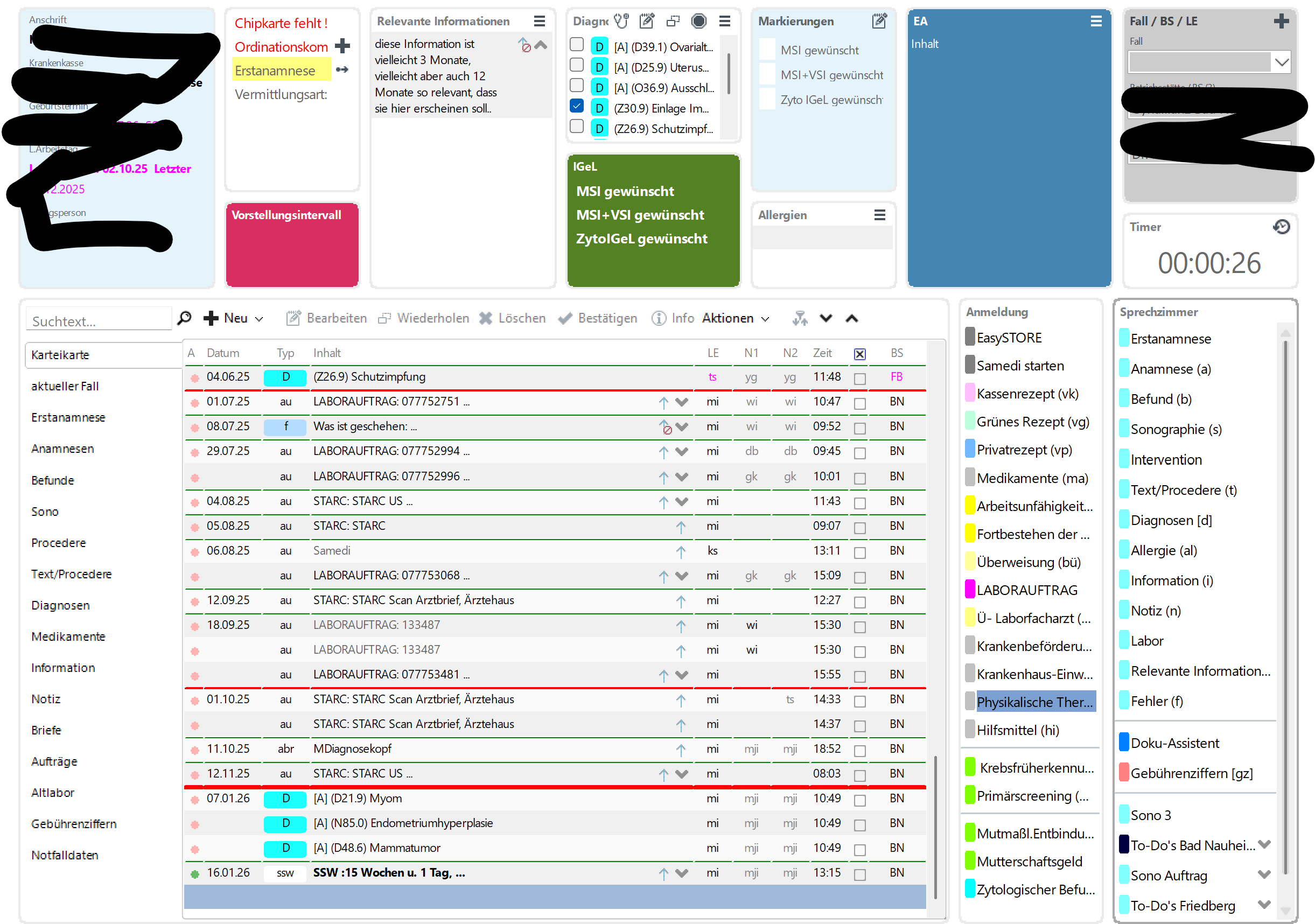Click the record circle icon in Diagnosen header
The image size is (1315, 924).
698,21
